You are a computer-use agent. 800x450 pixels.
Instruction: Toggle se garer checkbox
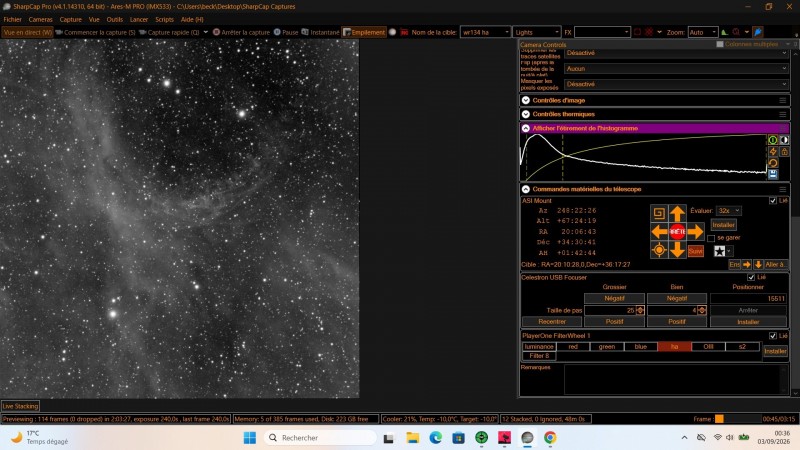click(711, 238)
